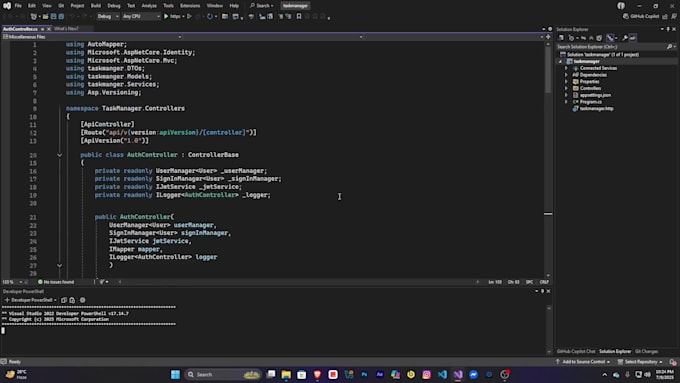Open GitHub Copilot button
The height and width of the screenshot is (383, 680).
point(641,16)
